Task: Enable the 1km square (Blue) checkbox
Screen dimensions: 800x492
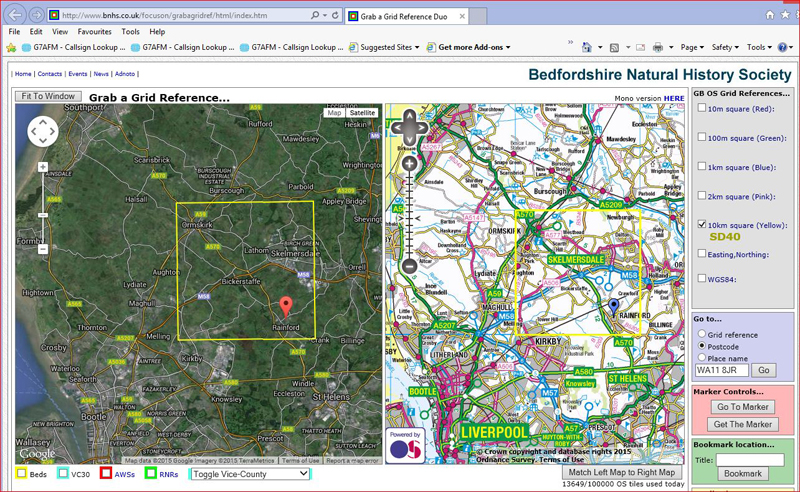Action: (x=702, y=166)
